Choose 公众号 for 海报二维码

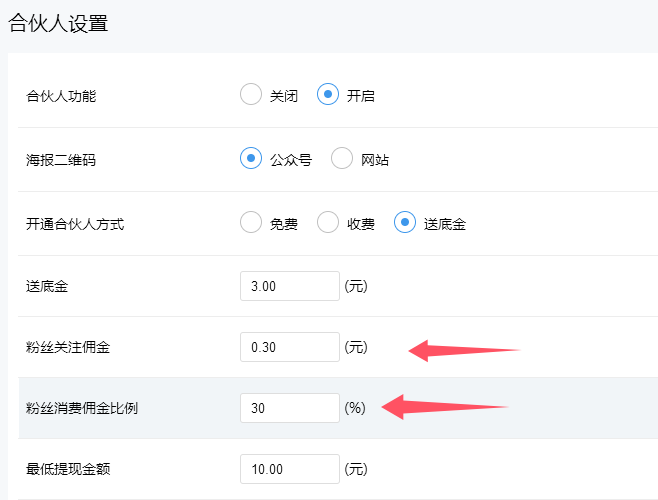(251, 159)
